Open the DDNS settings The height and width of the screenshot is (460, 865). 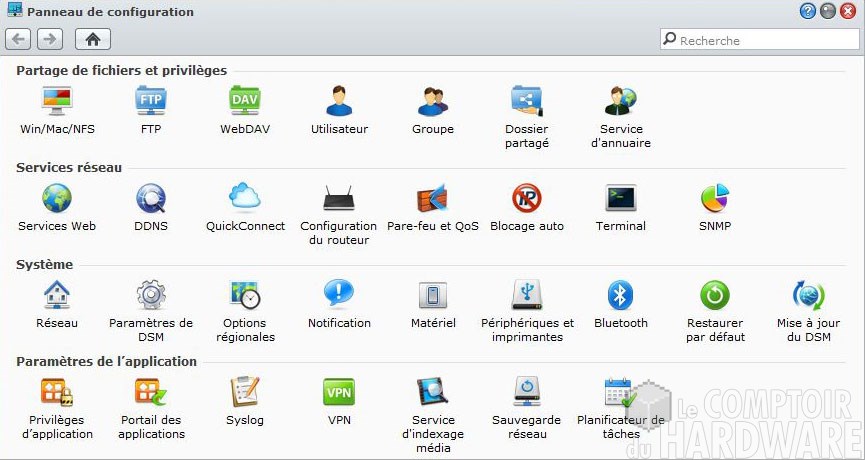coord(151,198)
